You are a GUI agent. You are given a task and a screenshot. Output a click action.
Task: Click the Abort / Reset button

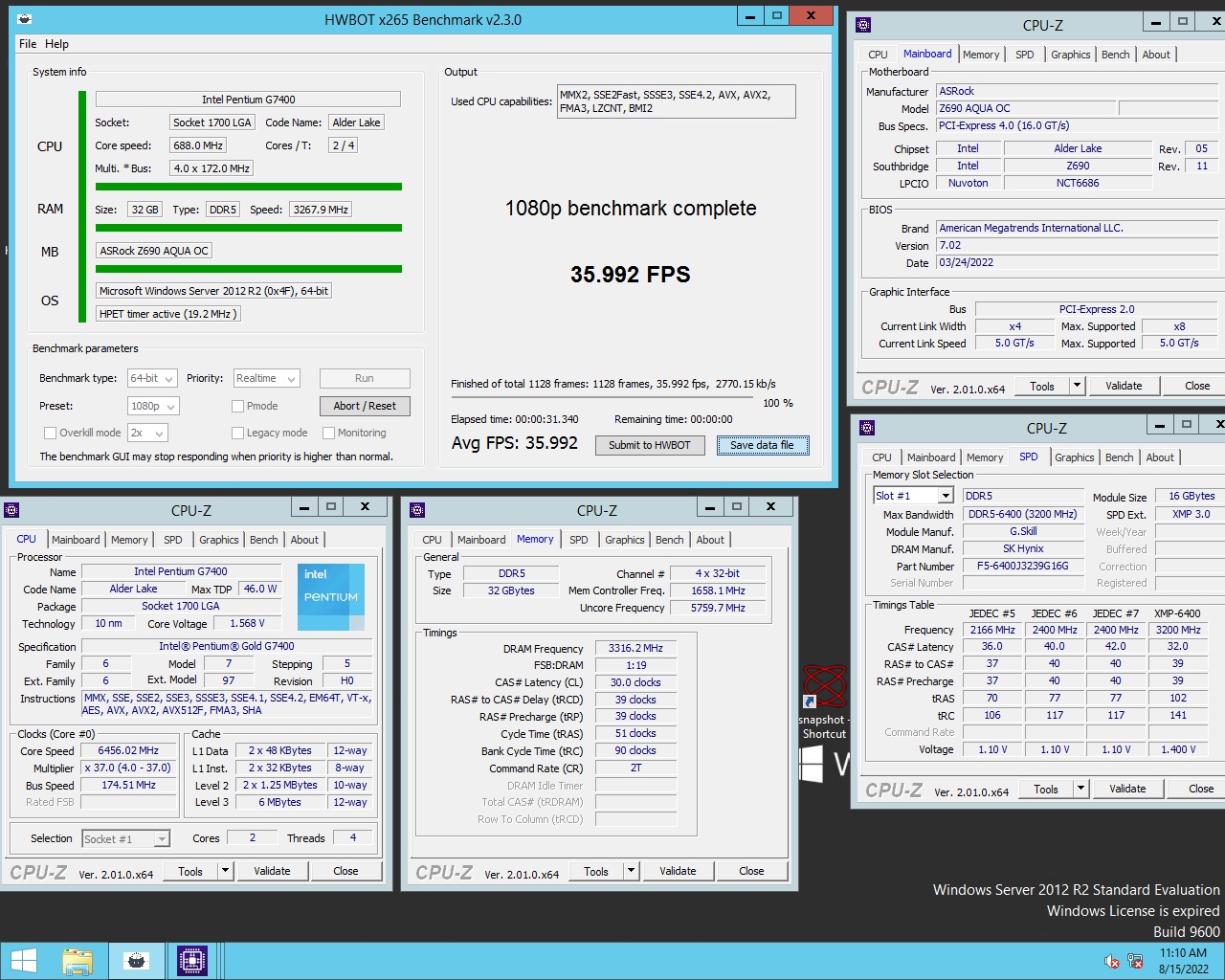[x=365, y=406]
